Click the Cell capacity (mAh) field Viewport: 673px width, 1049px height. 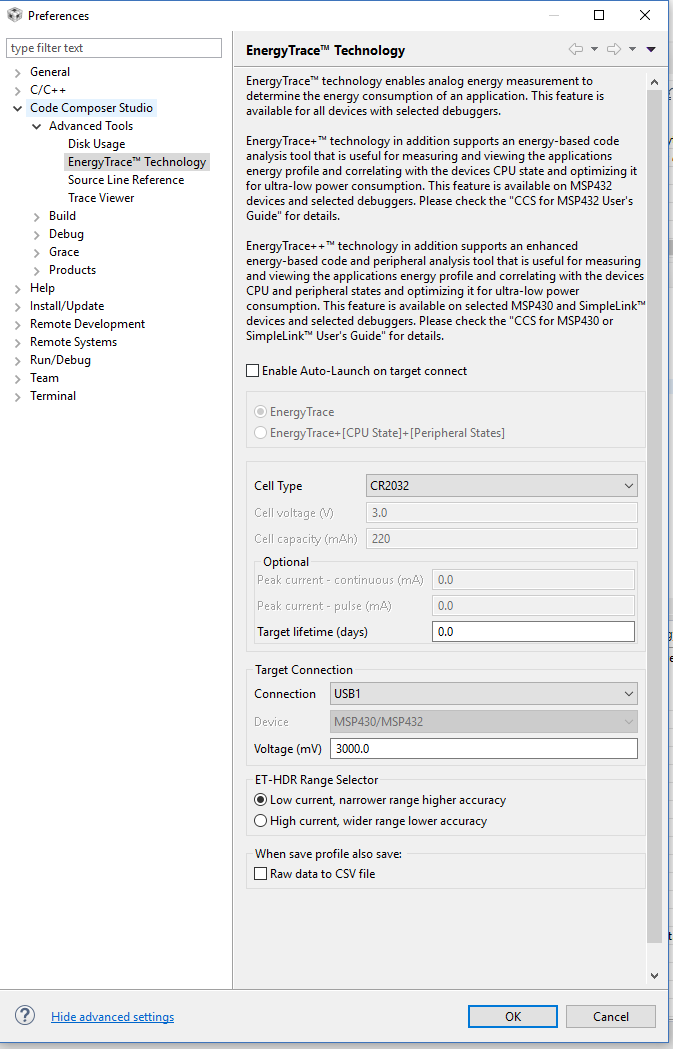(x=502, y=539)
